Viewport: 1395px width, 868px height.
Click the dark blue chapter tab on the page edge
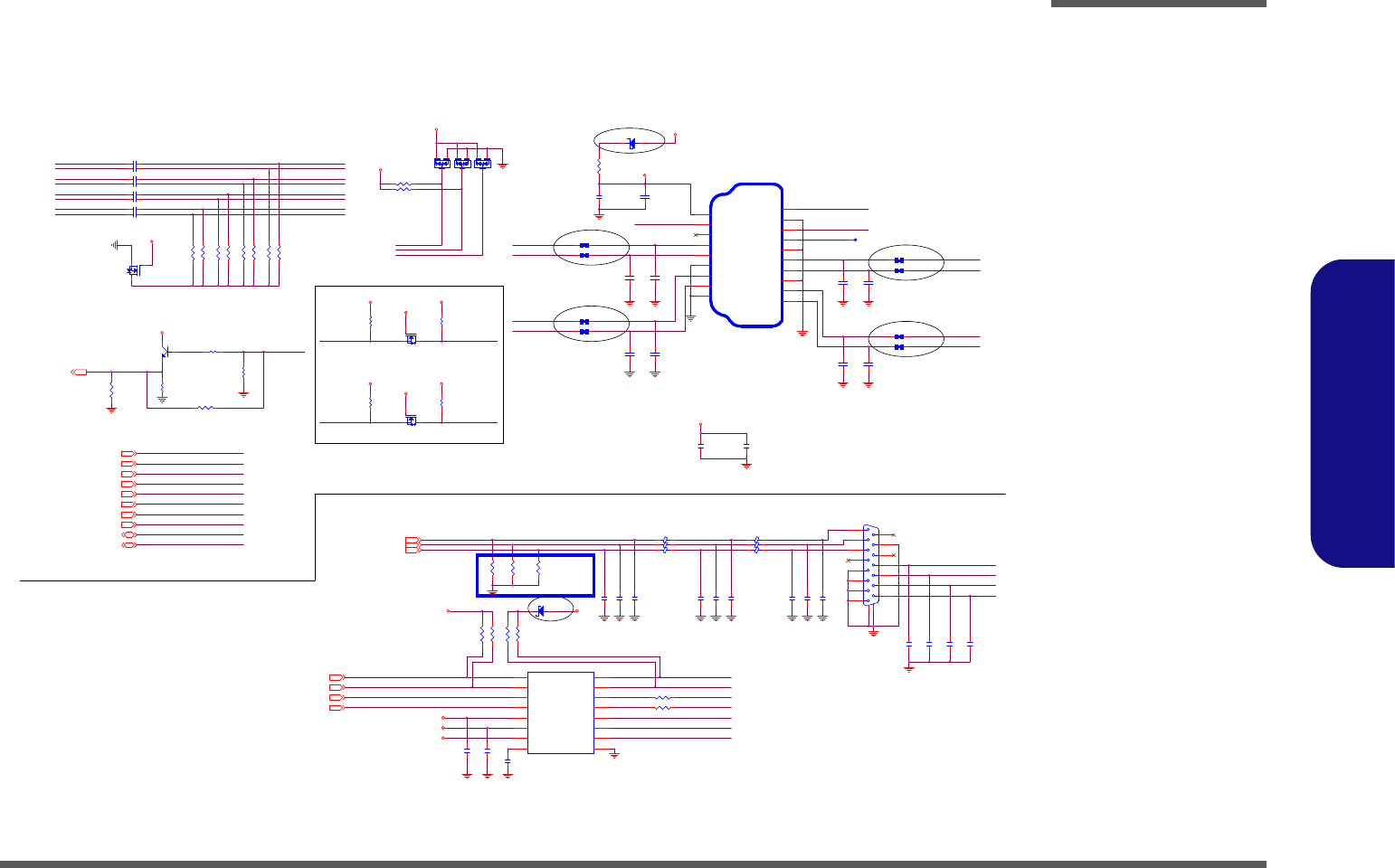1352,413
